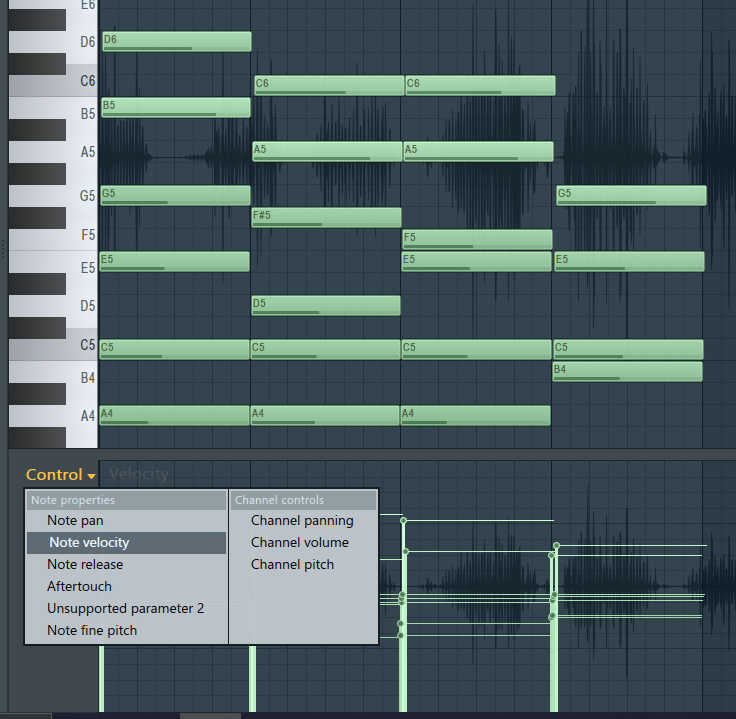The width and height of the screenshot is (736, 719).
Task: Click the black key between B5 and A5
Action: pyautogui.click(x=37, y=130)
